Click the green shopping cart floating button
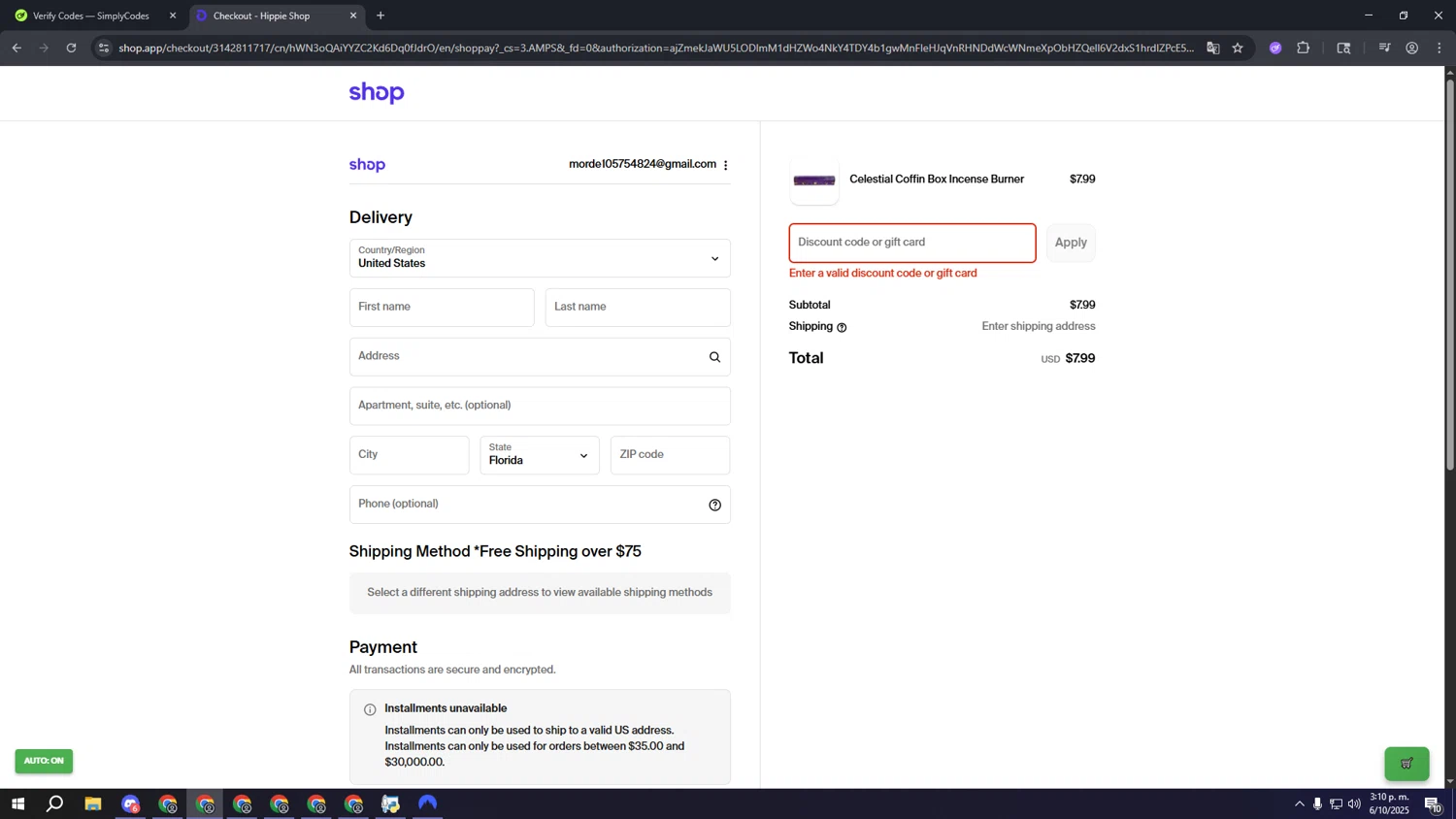 (x=1406, y=764)
